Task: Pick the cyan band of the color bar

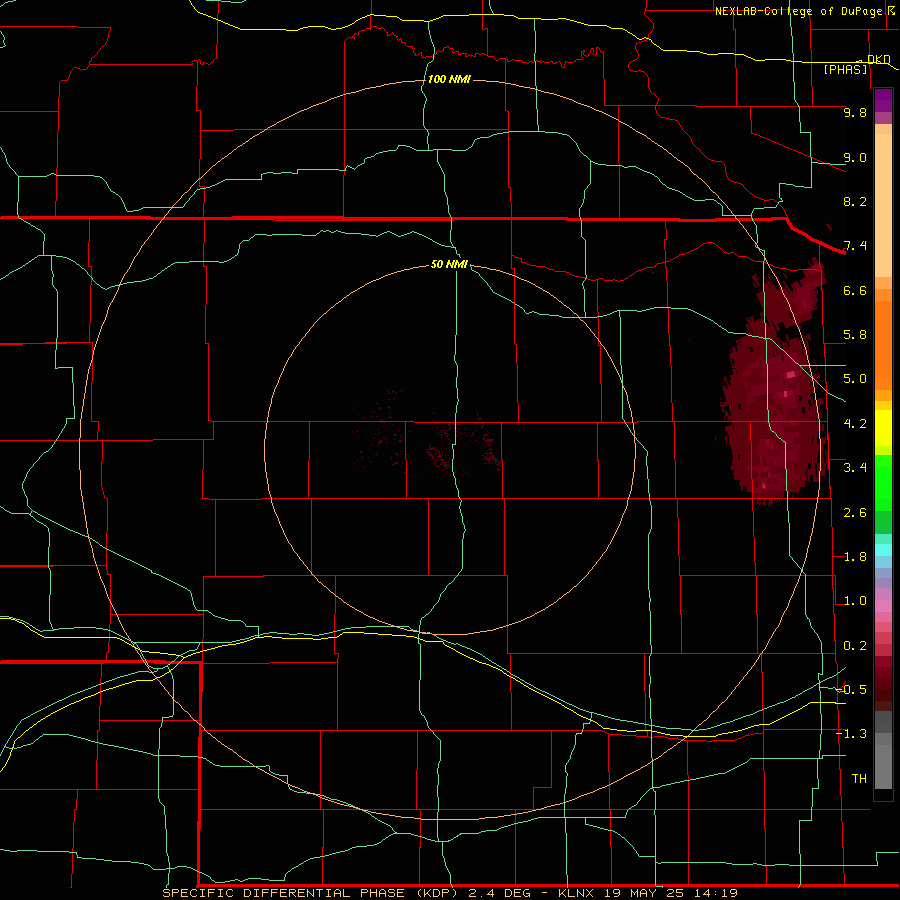Action: click(883, 550)
